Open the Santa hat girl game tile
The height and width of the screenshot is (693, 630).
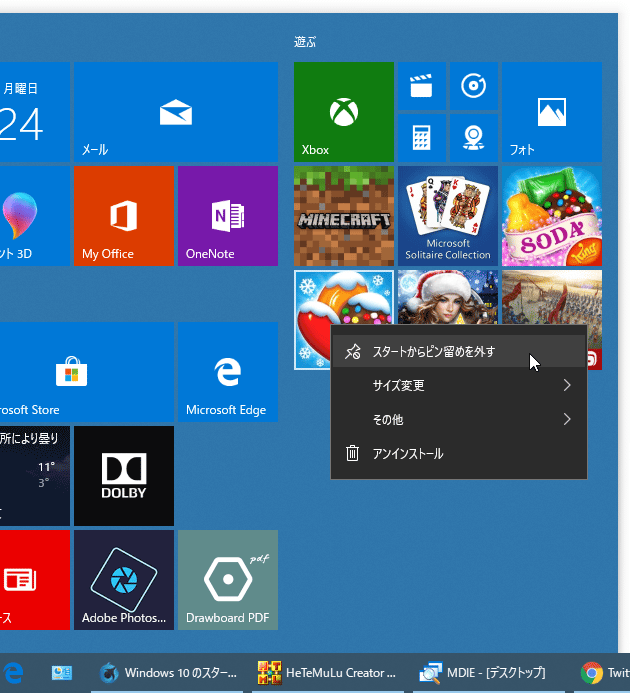pyautogui.click(x=448, y=297)
